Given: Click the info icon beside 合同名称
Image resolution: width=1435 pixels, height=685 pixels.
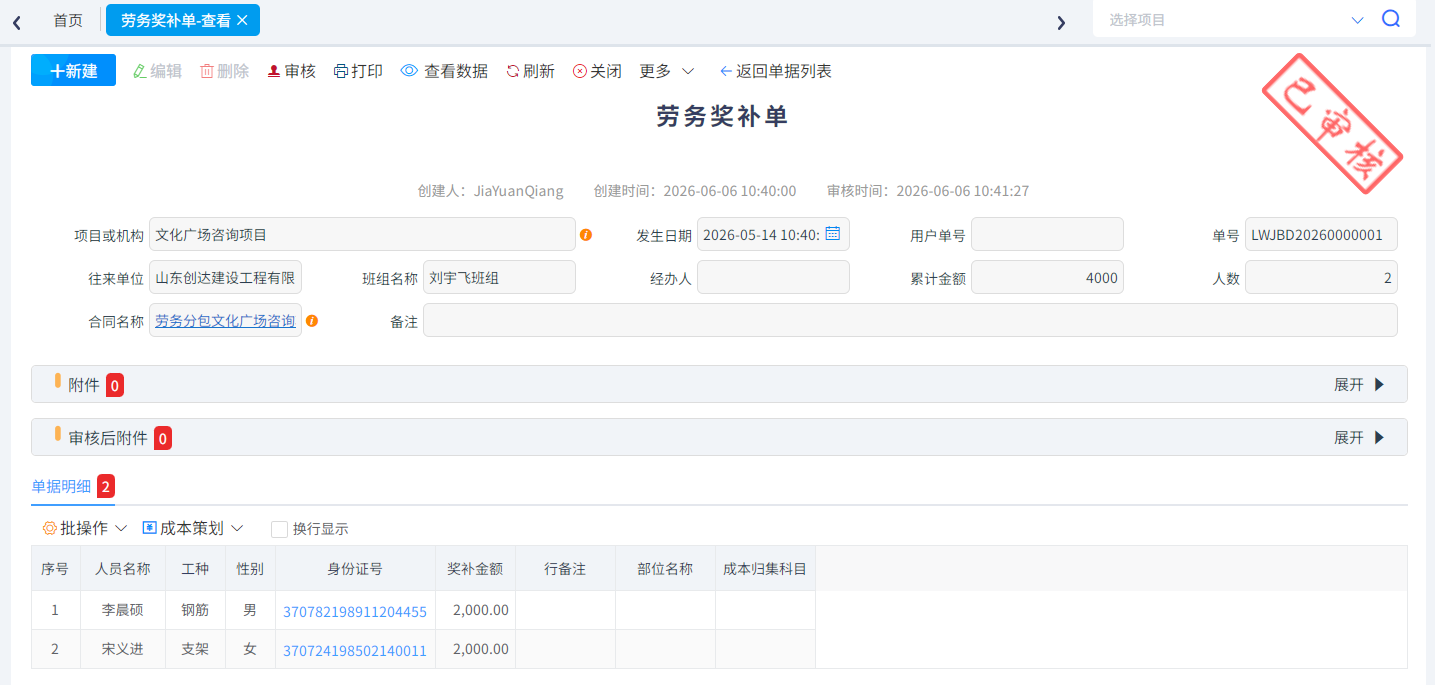Looking at the screenshot, I should [x=312, y=321].
